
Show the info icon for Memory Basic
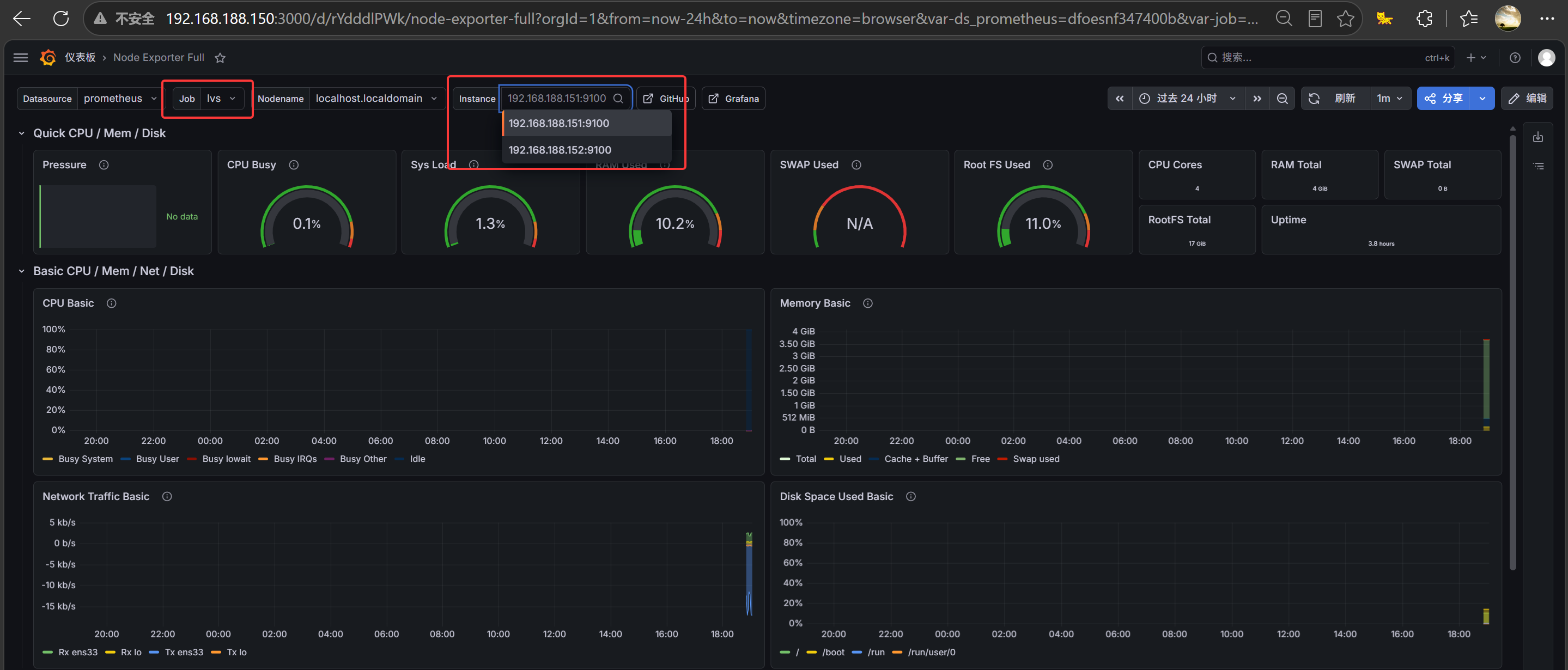(x=868, y=303)
